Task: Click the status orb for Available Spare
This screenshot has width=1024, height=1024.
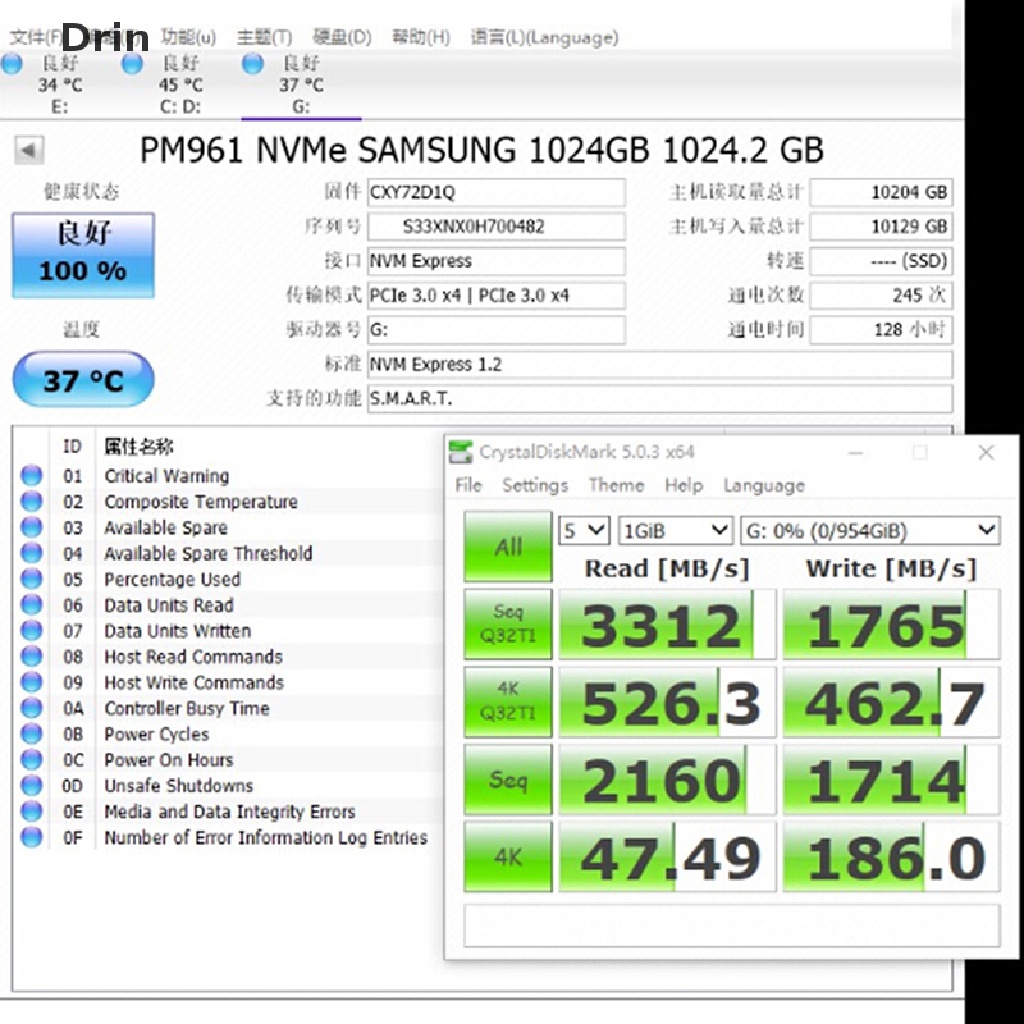Action: pos(31,527)
